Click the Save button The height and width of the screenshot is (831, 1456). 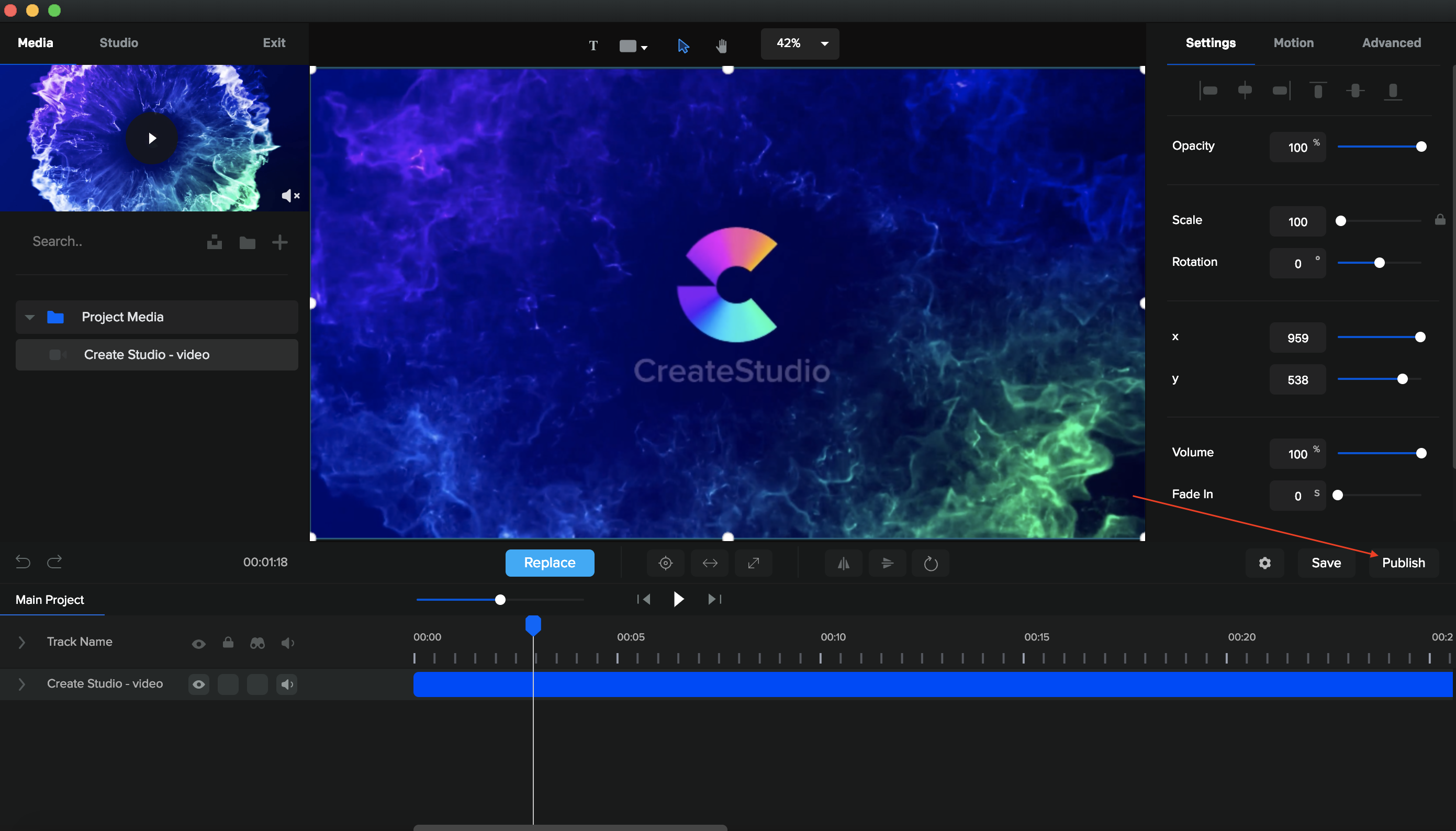1326,563
